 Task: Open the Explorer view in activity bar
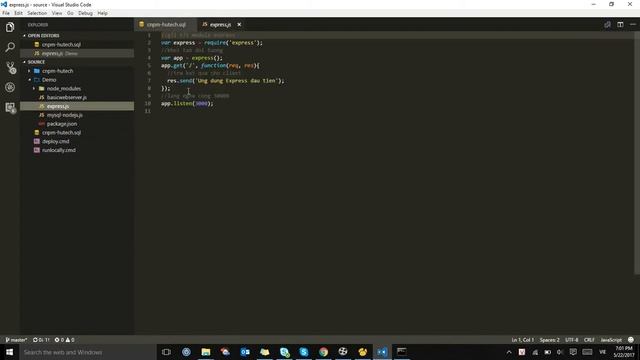tap(10, 27)
